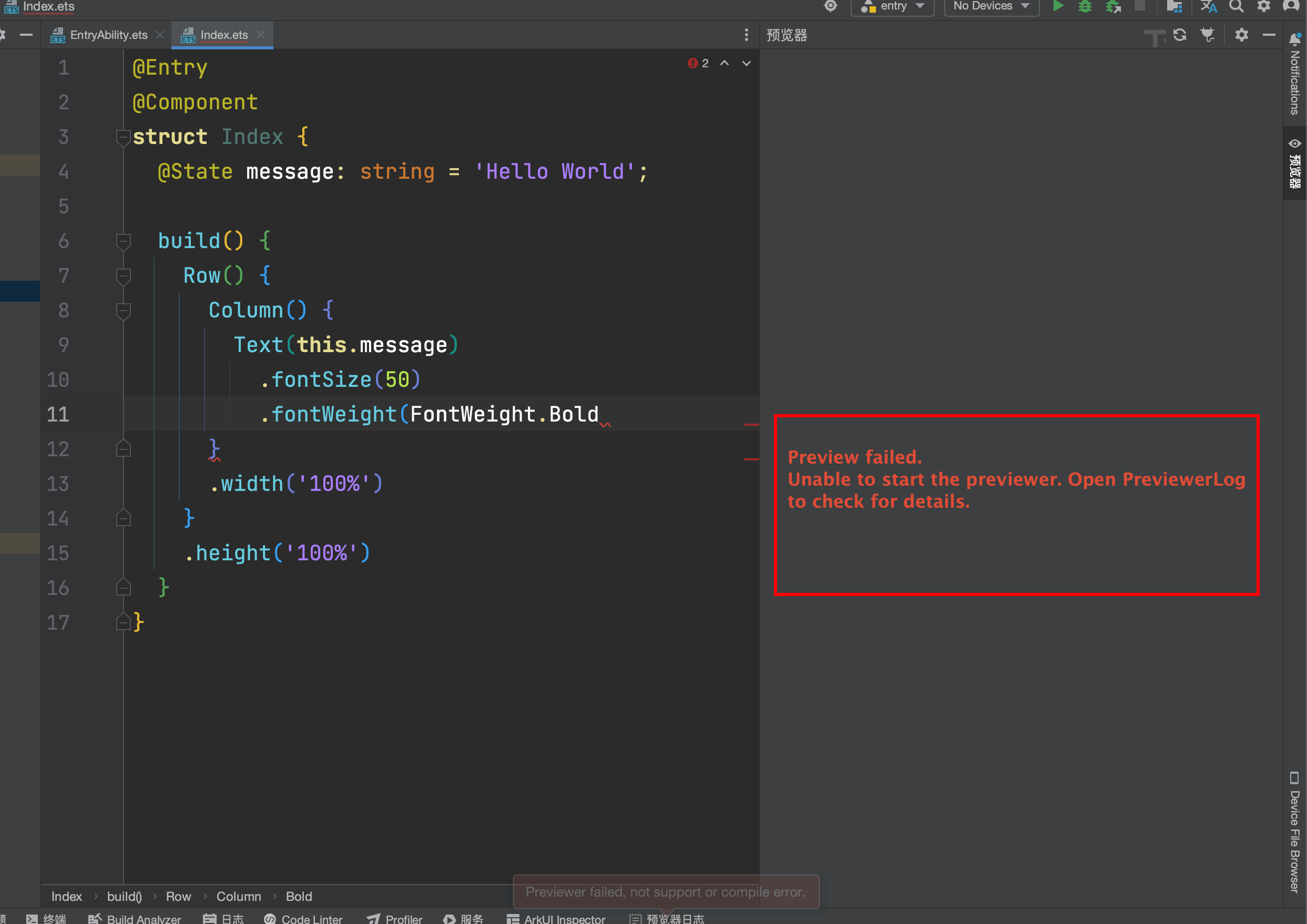Click the green Debug bug icon
The width and height of the screenshot is (1307, 924).
1085,6
